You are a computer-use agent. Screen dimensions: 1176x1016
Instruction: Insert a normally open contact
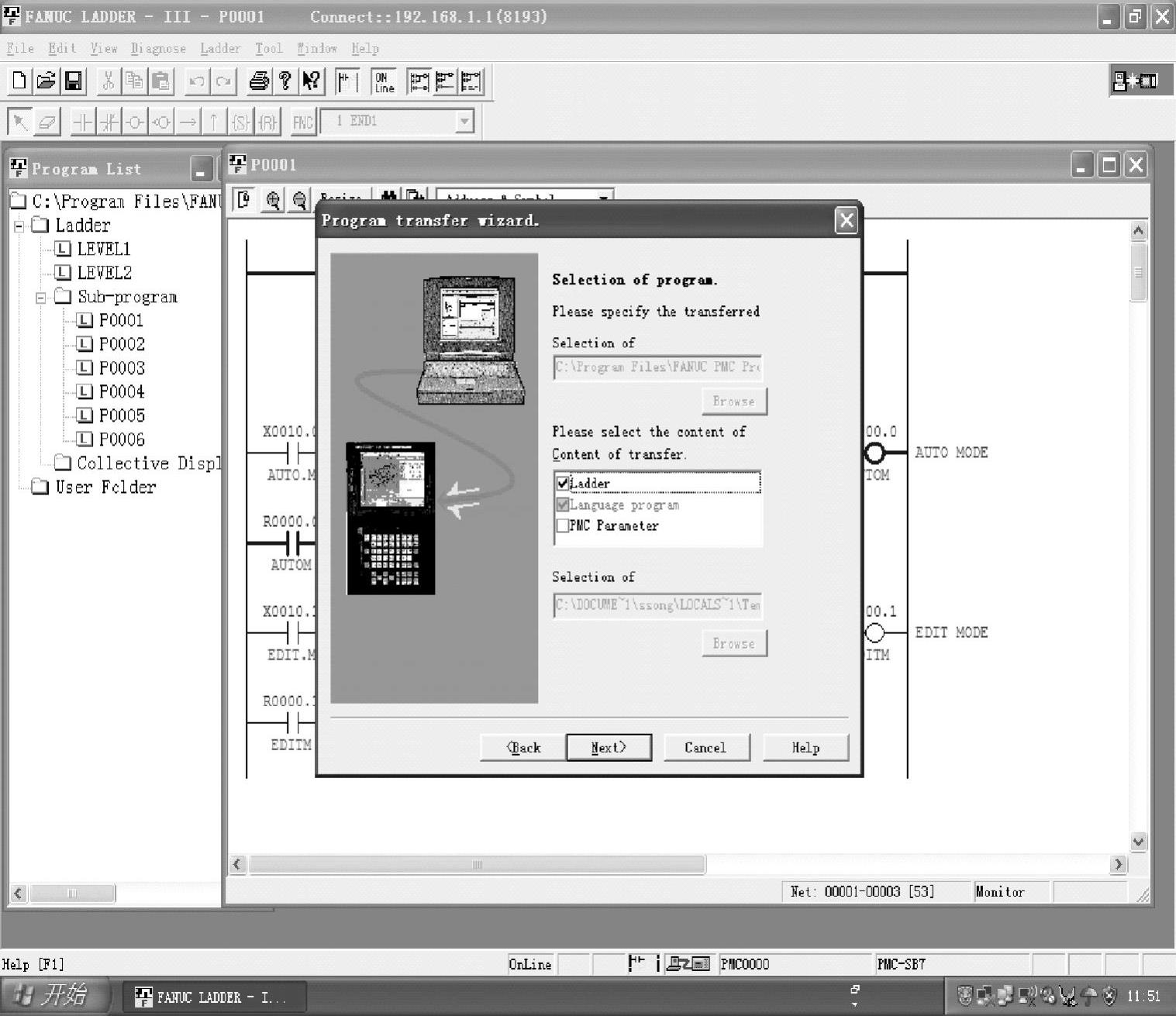[83, 122]
